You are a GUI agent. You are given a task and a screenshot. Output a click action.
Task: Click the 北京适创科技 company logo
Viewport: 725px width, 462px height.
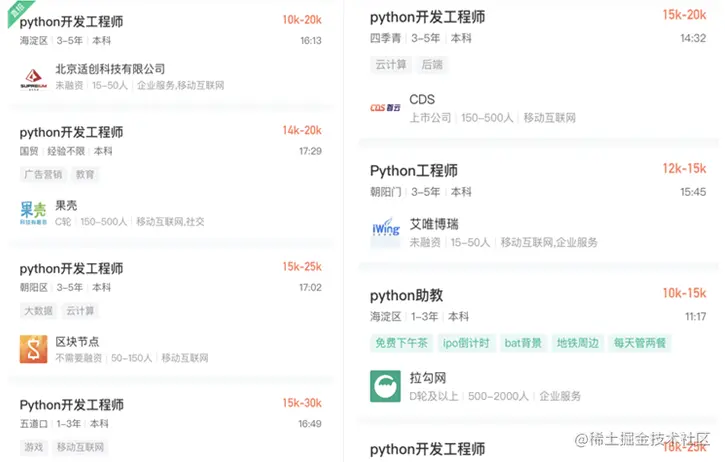[34, 78]
